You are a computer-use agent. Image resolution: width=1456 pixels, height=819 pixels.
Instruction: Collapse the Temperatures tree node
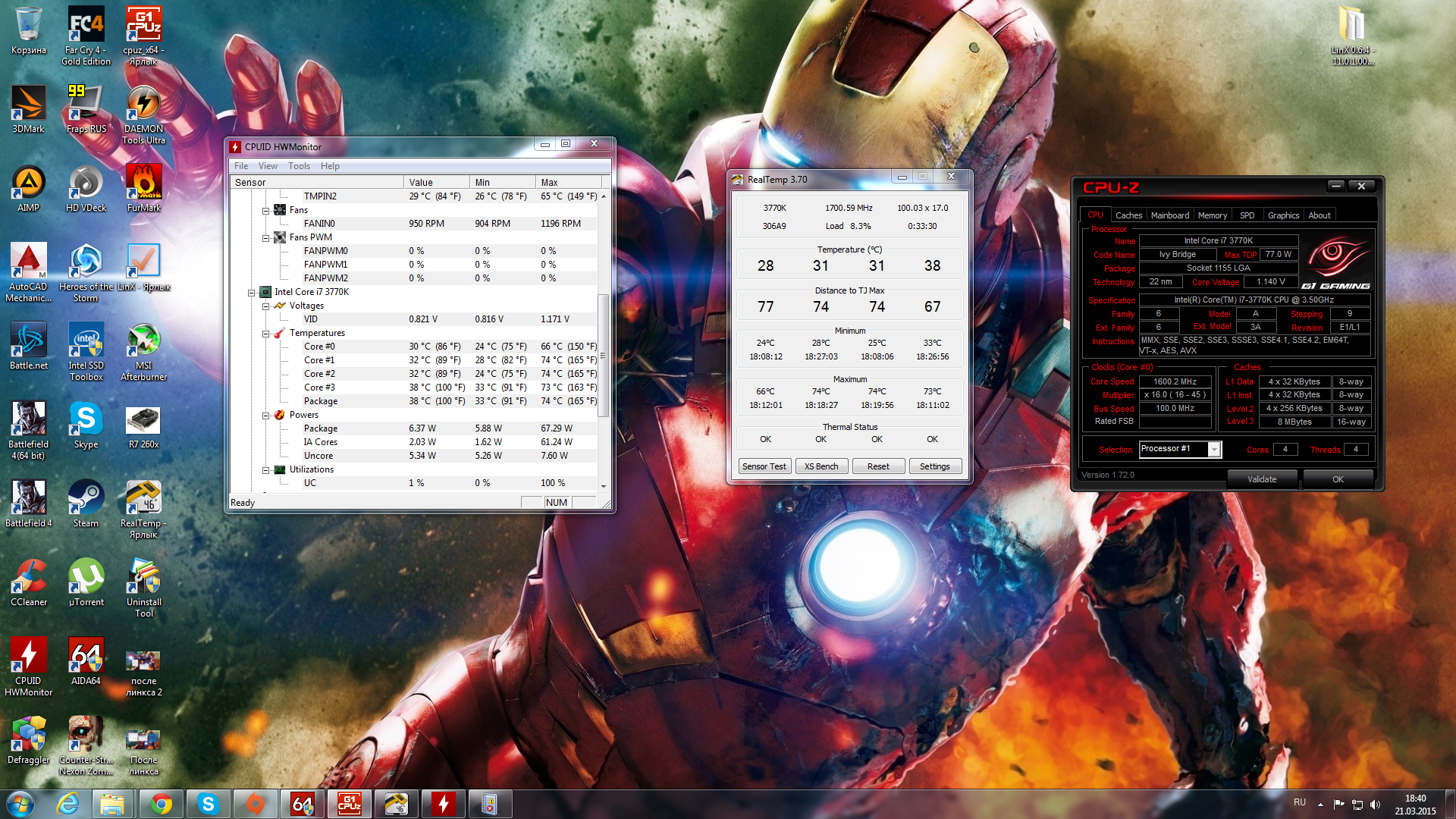point(266,334)
